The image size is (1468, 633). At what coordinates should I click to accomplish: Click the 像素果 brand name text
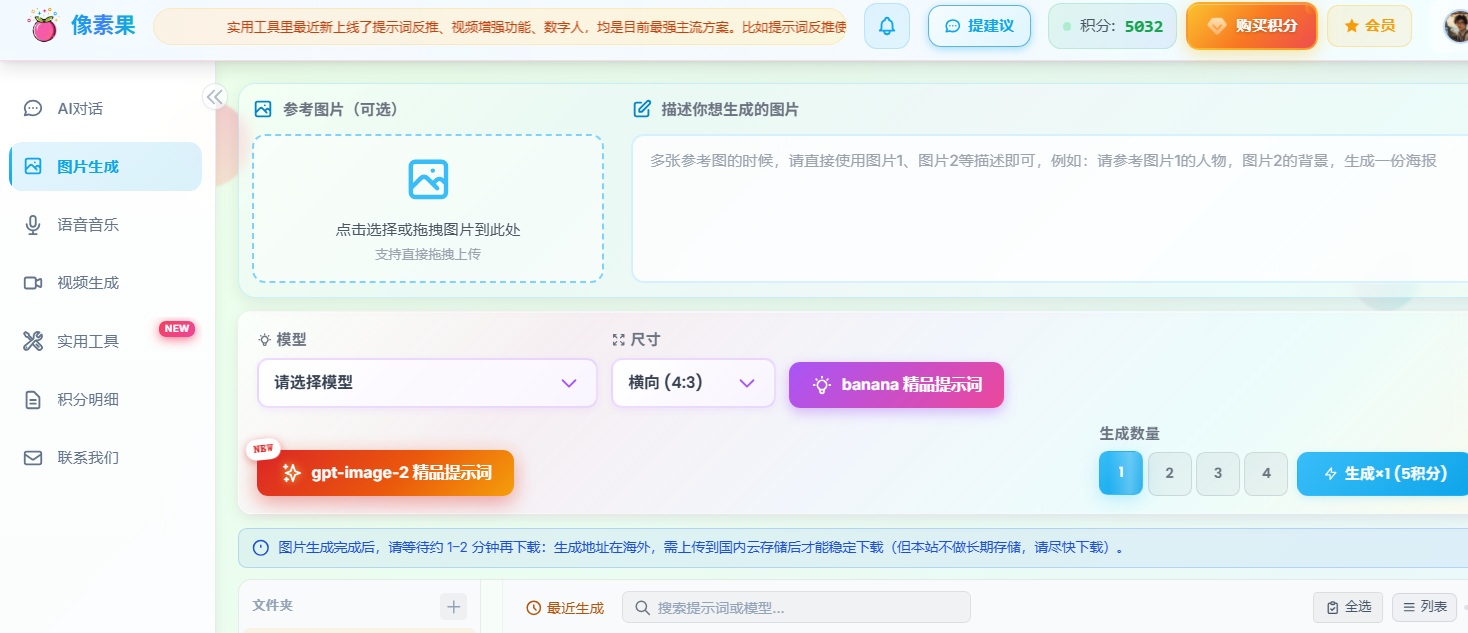103,26
